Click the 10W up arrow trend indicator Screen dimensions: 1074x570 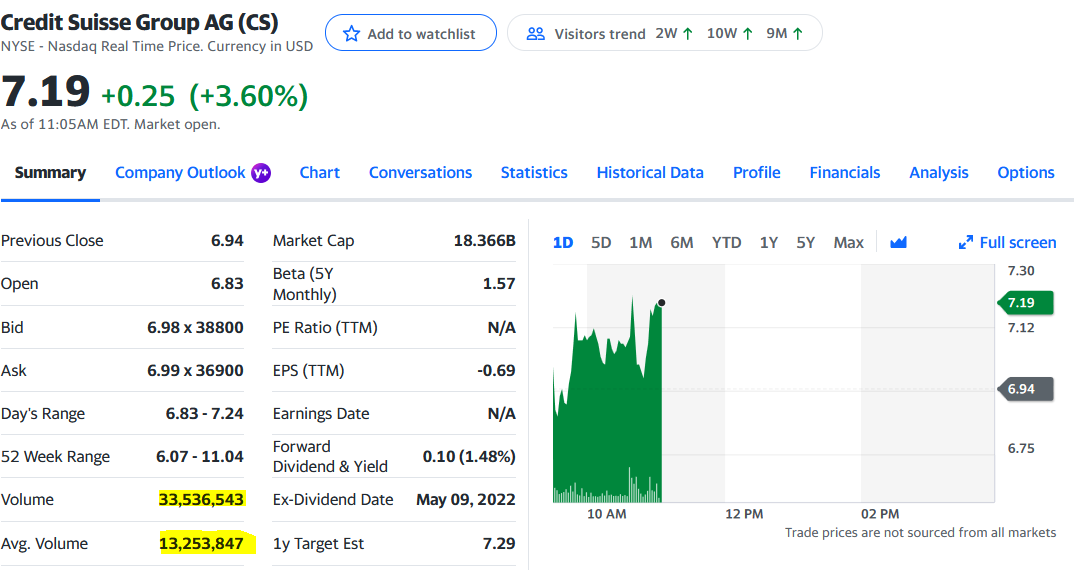747,34
